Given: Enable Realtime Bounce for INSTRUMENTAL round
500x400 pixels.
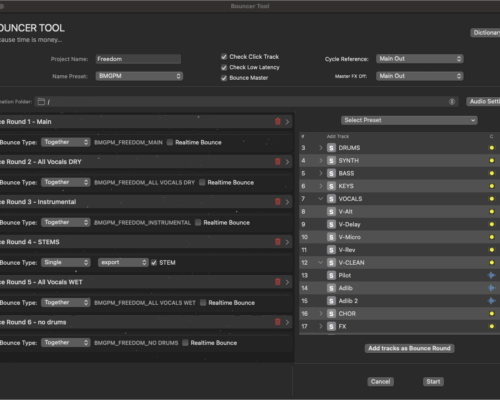Looking at the screenshot, I should (x=198, y=222).
